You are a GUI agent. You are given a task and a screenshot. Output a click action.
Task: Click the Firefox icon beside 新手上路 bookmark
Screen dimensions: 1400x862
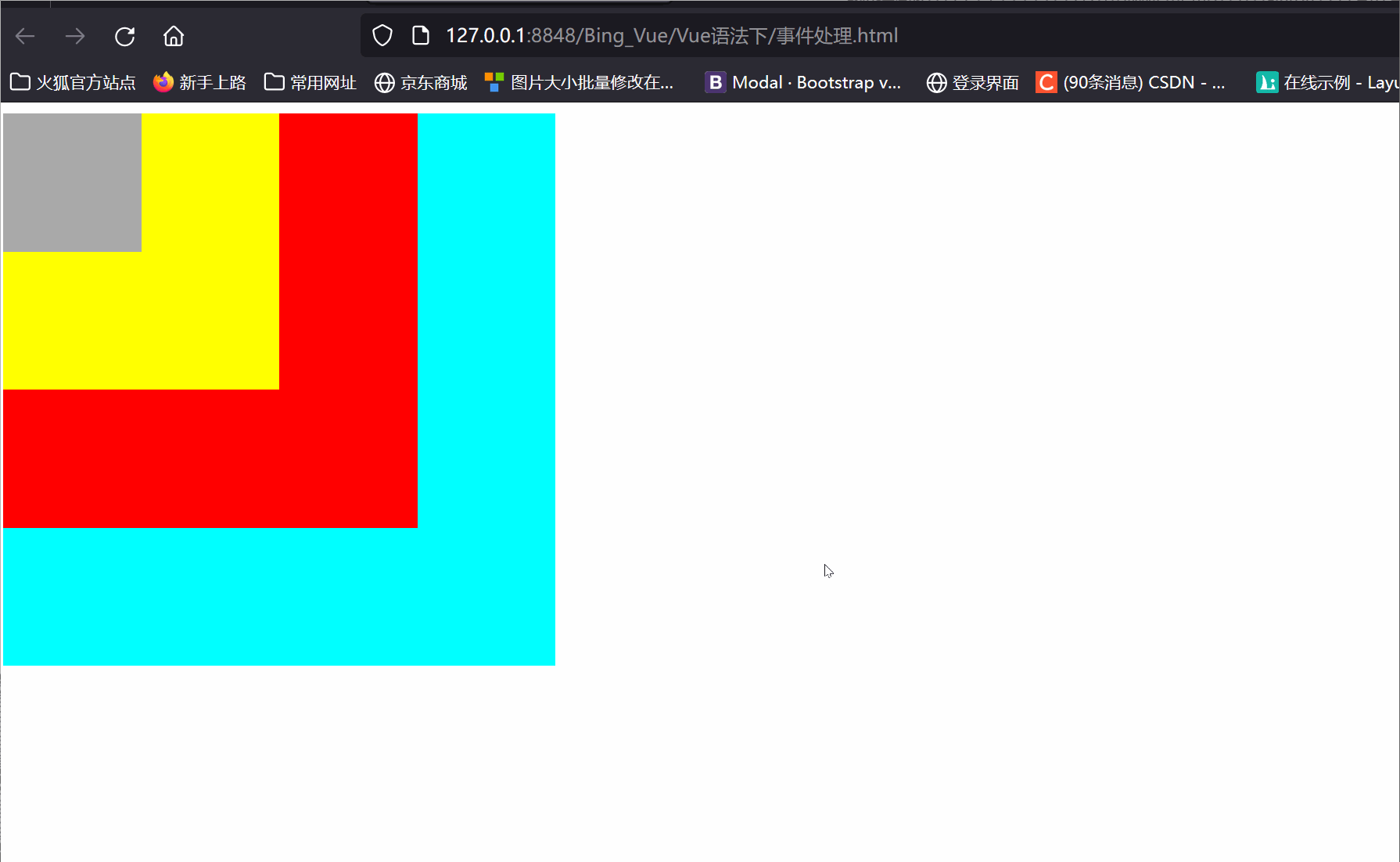(x=163, y=82)
